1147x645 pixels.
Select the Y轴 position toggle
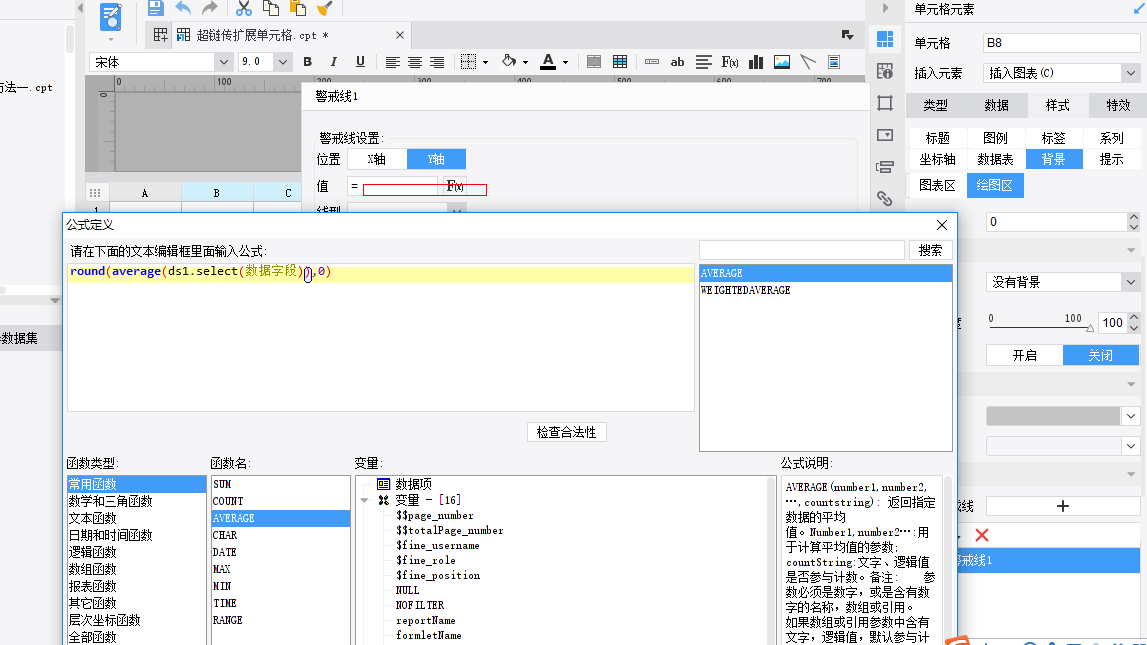pos(436,159)
